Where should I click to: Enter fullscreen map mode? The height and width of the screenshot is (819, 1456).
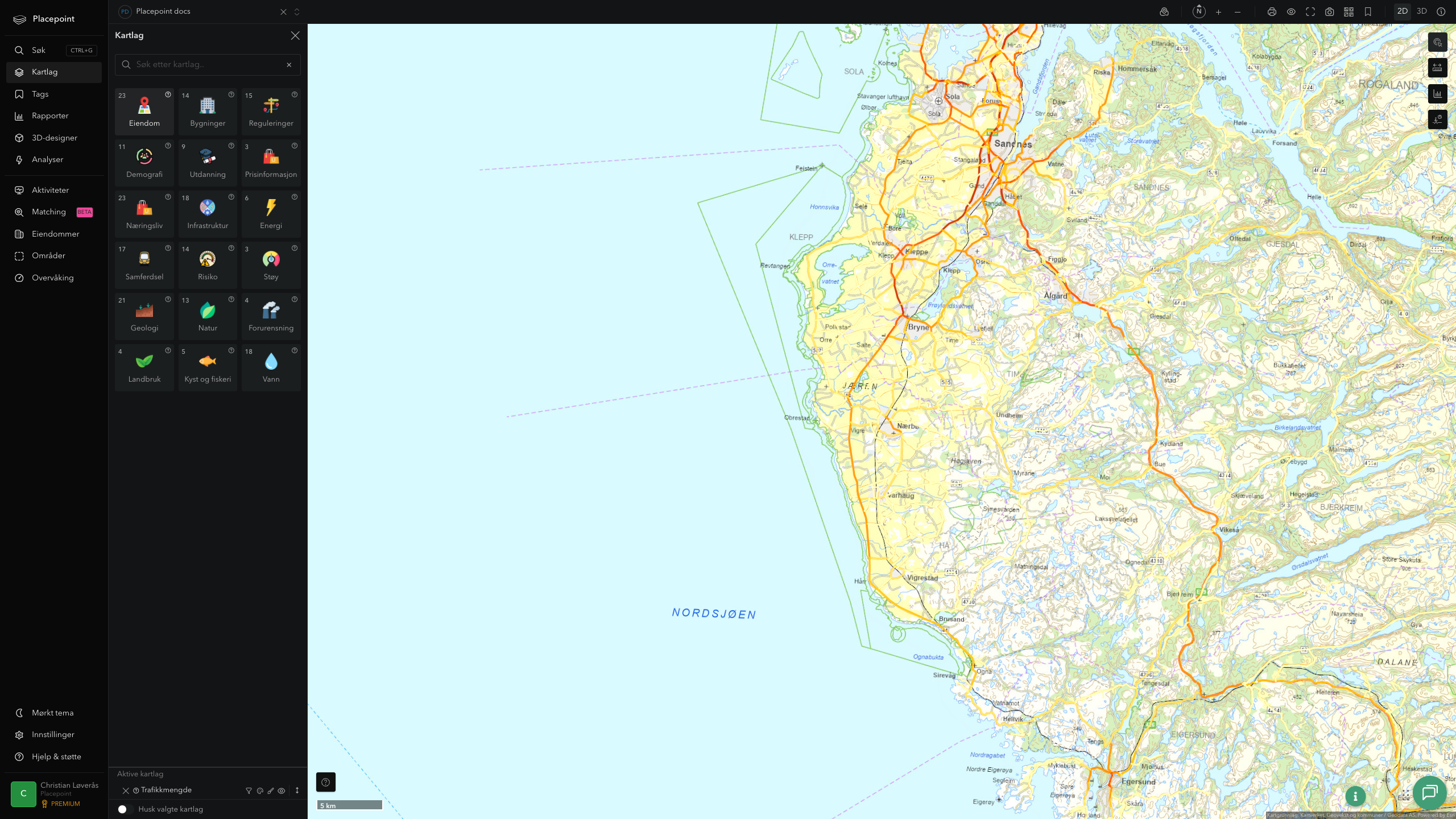(x=1310, y=11)
